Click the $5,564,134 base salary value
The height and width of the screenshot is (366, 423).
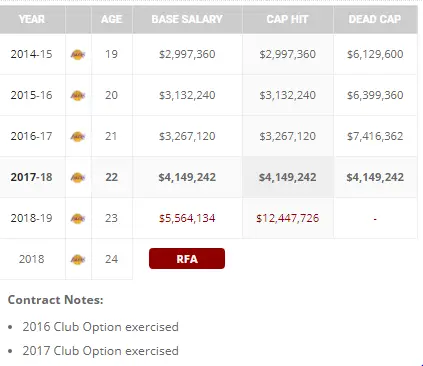(x=187, y=218)
